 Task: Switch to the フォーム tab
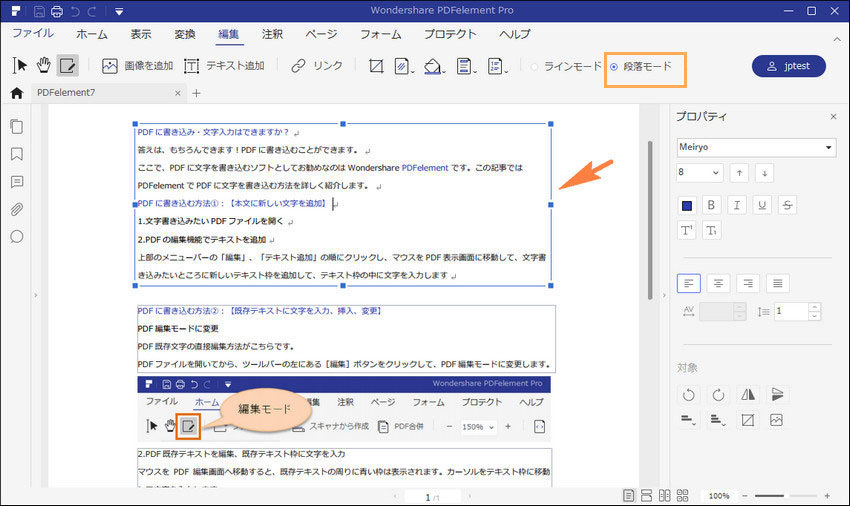[381, 34]
